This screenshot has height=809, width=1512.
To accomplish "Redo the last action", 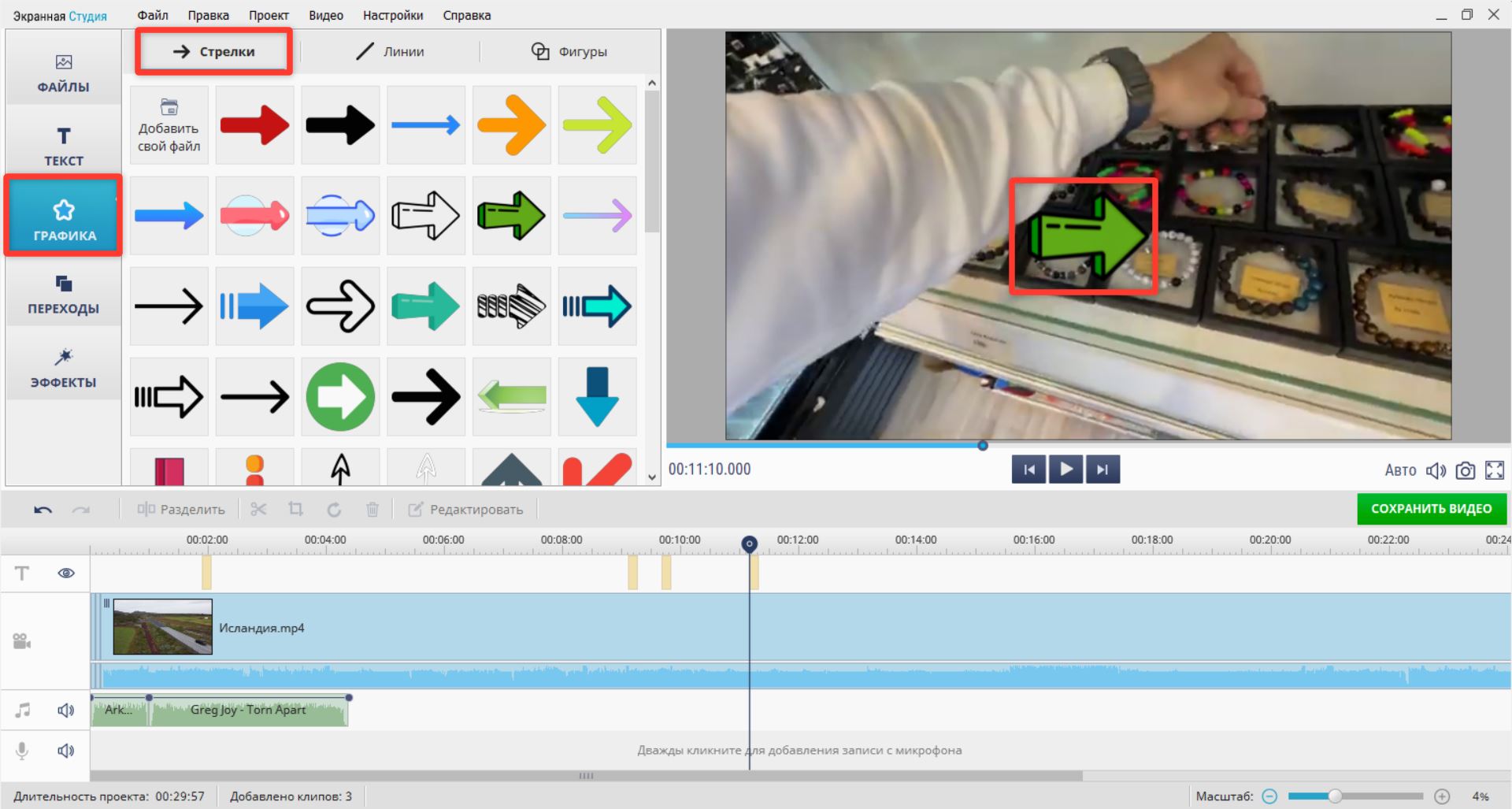I will [81, 510].
